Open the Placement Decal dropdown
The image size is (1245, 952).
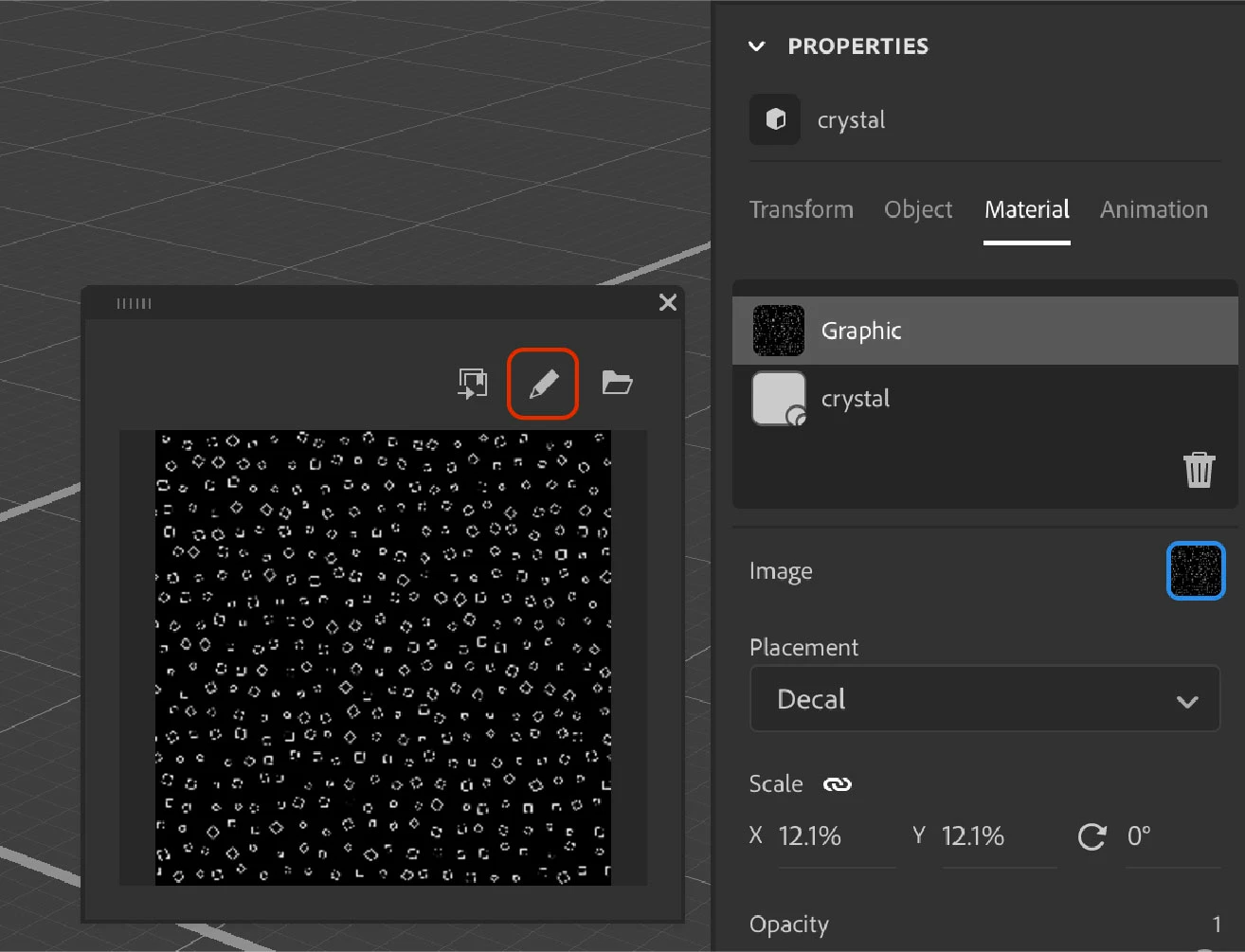coord(984,699)
